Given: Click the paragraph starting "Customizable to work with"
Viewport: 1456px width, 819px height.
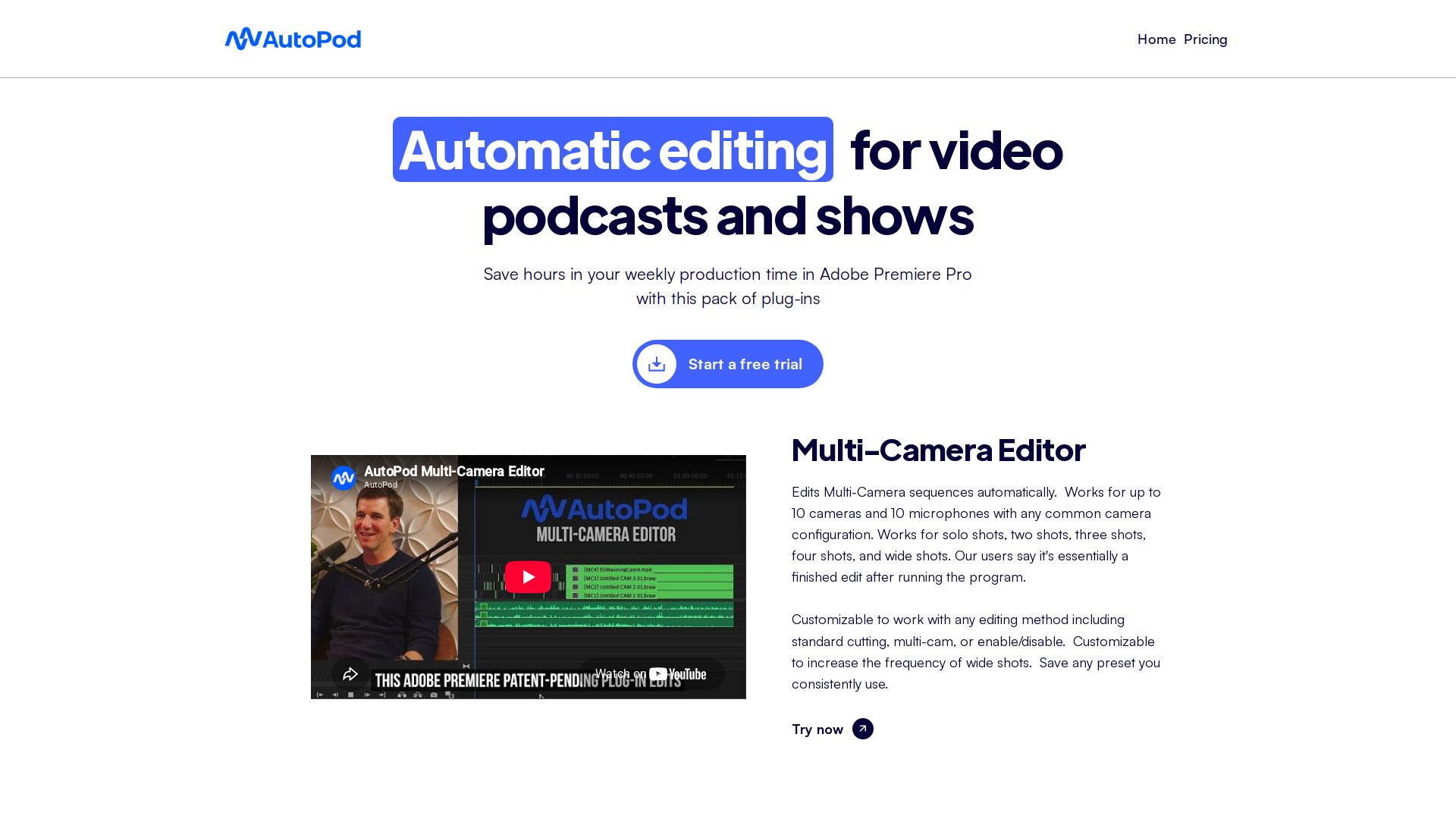Looking at the screenshot, I should [976, 651].
